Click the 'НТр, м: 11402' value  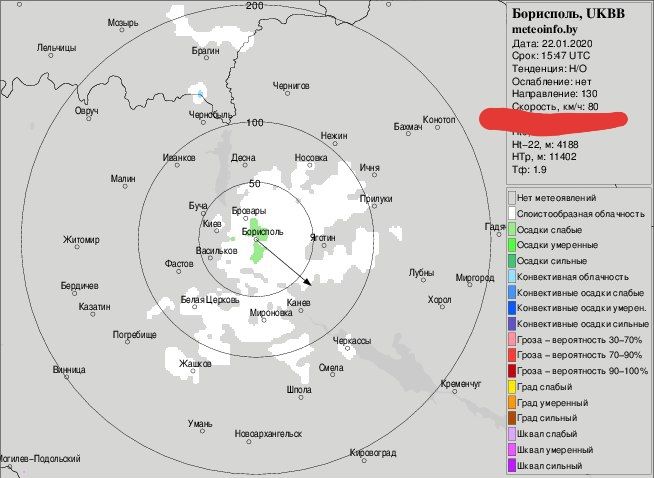544,157
